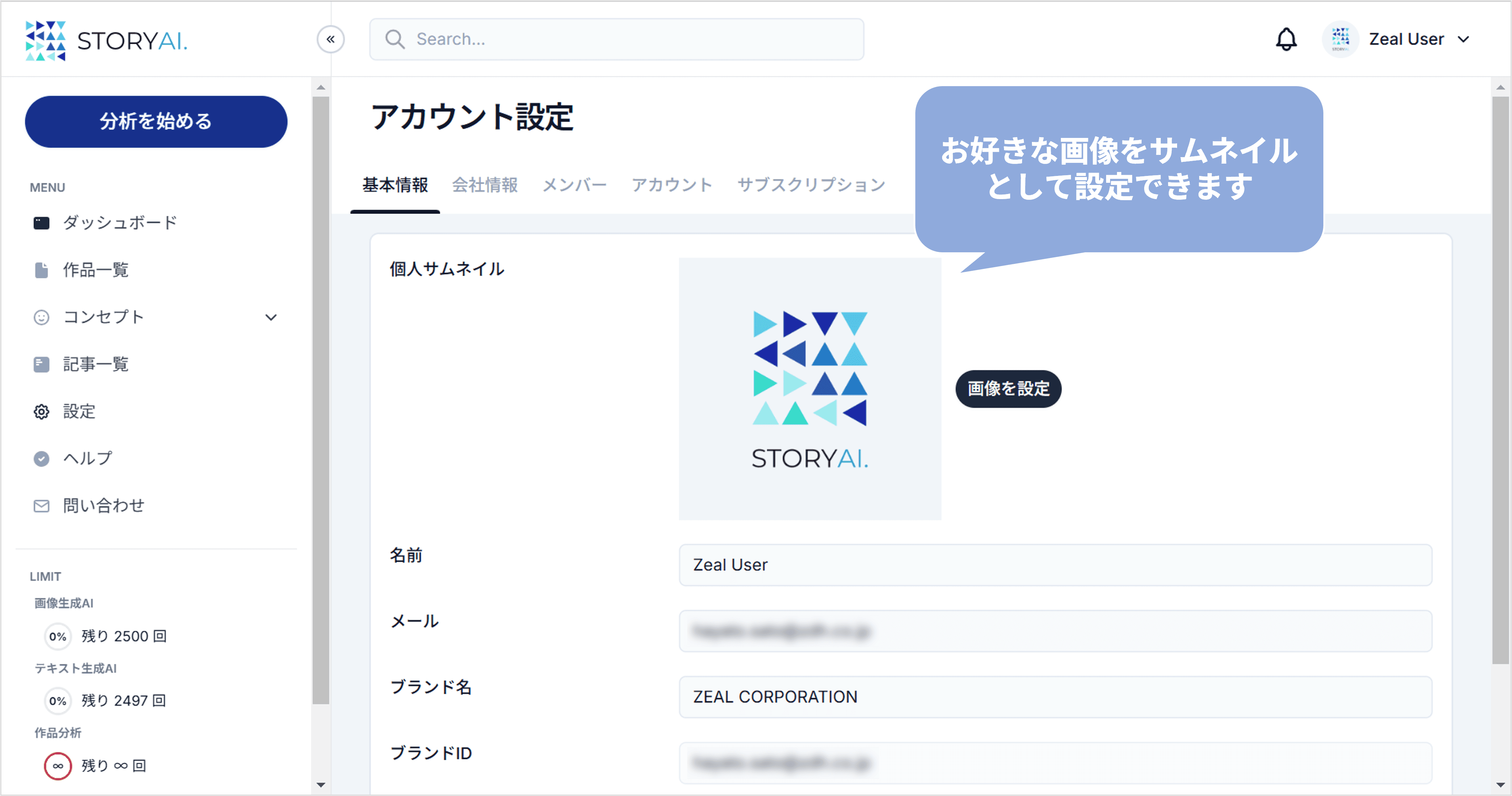Viewport: 1512px width, 796px height.
Task: Click the sidebar scrollbar up arrow
Action: 320,88
